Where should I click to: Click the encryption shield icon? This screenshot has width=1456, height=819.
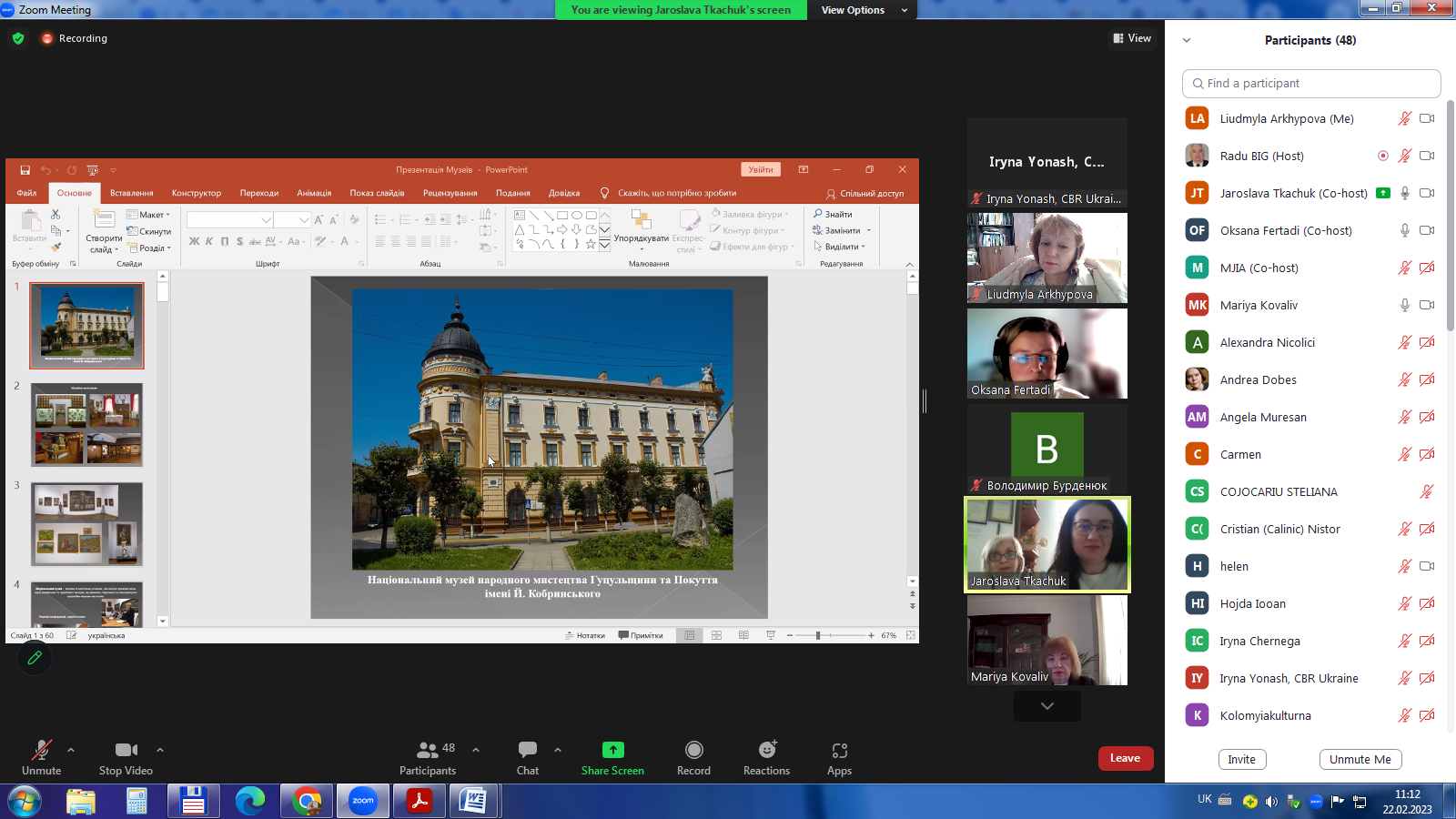point(18,38)
